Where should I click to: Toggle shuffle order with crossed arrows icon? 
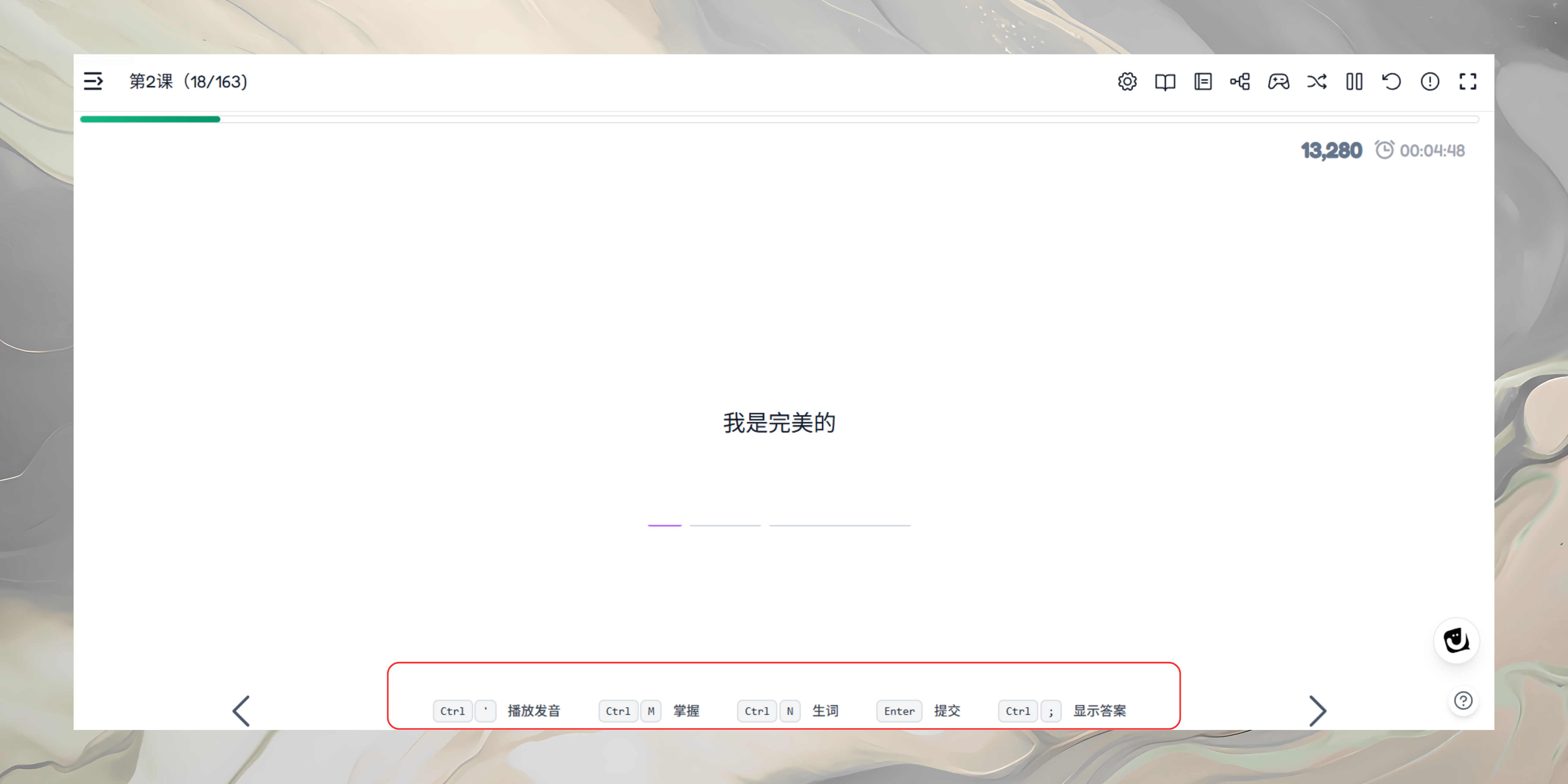point(1317,81)
